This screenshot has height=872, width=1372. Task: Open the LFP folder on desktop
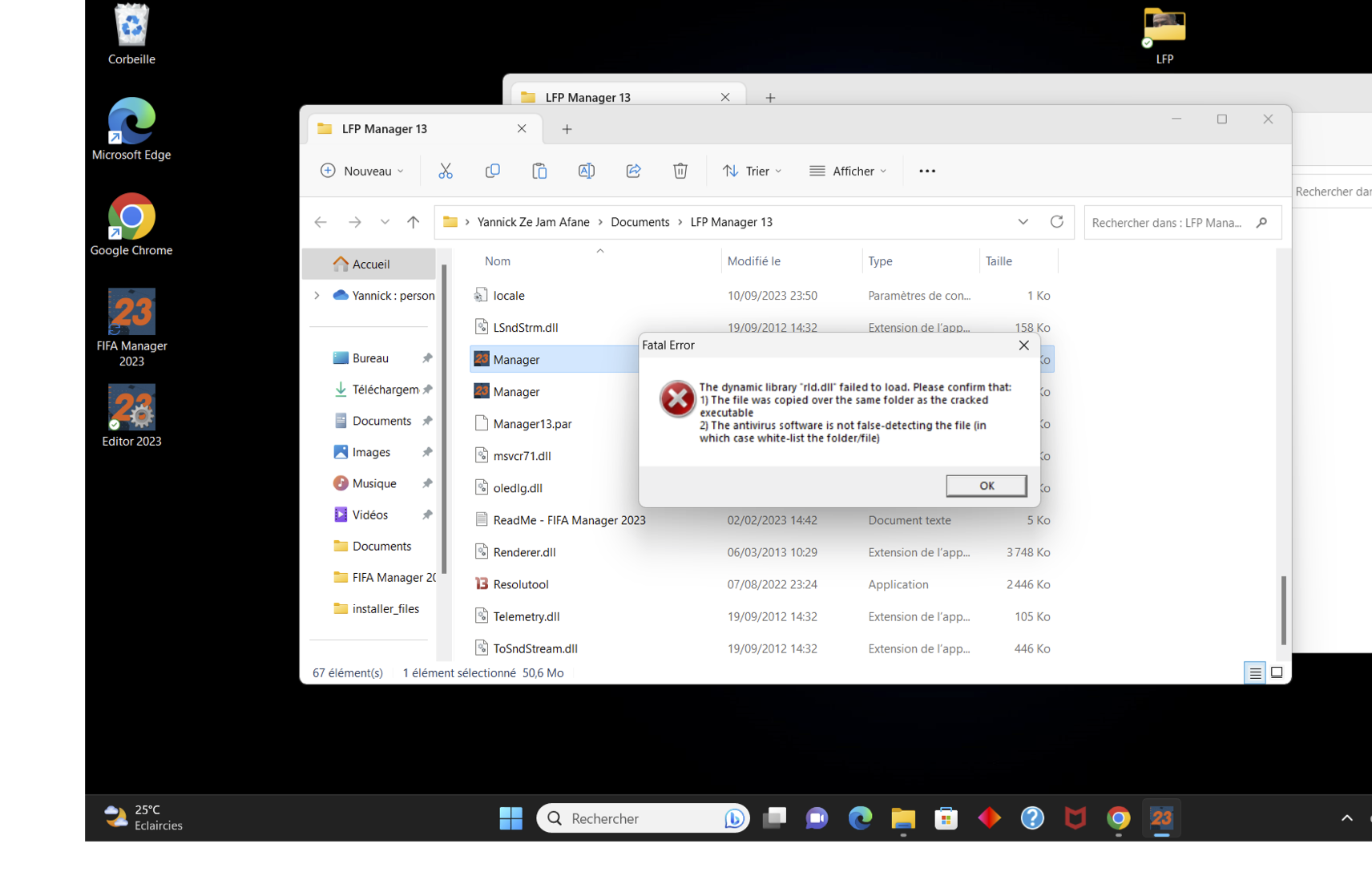point(1164,34)
